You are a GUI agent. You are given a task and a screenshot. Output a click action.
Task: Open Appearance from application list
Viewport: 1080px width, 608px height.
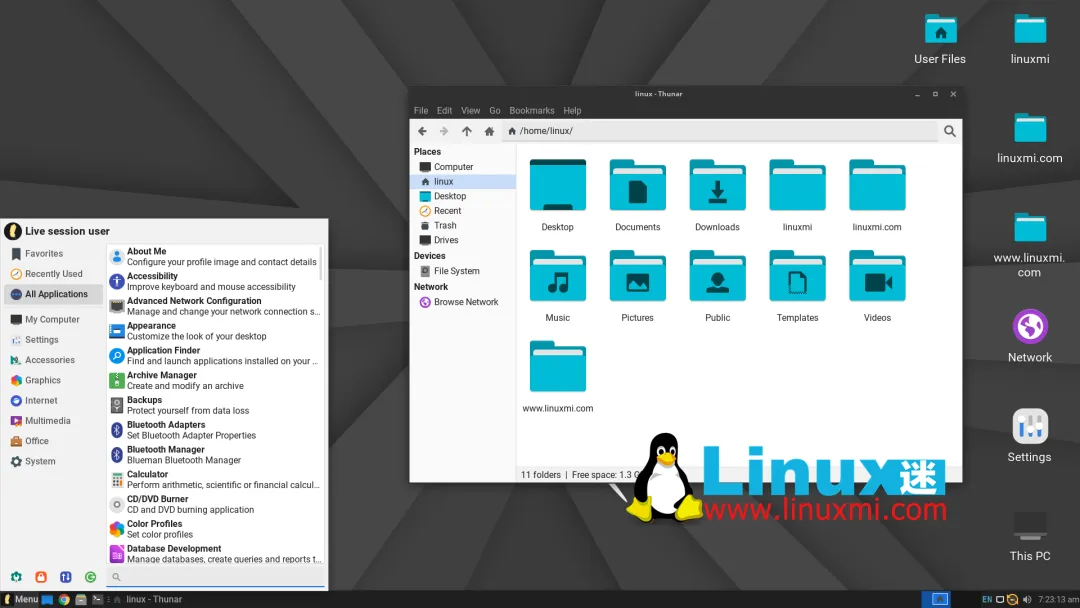215,331
